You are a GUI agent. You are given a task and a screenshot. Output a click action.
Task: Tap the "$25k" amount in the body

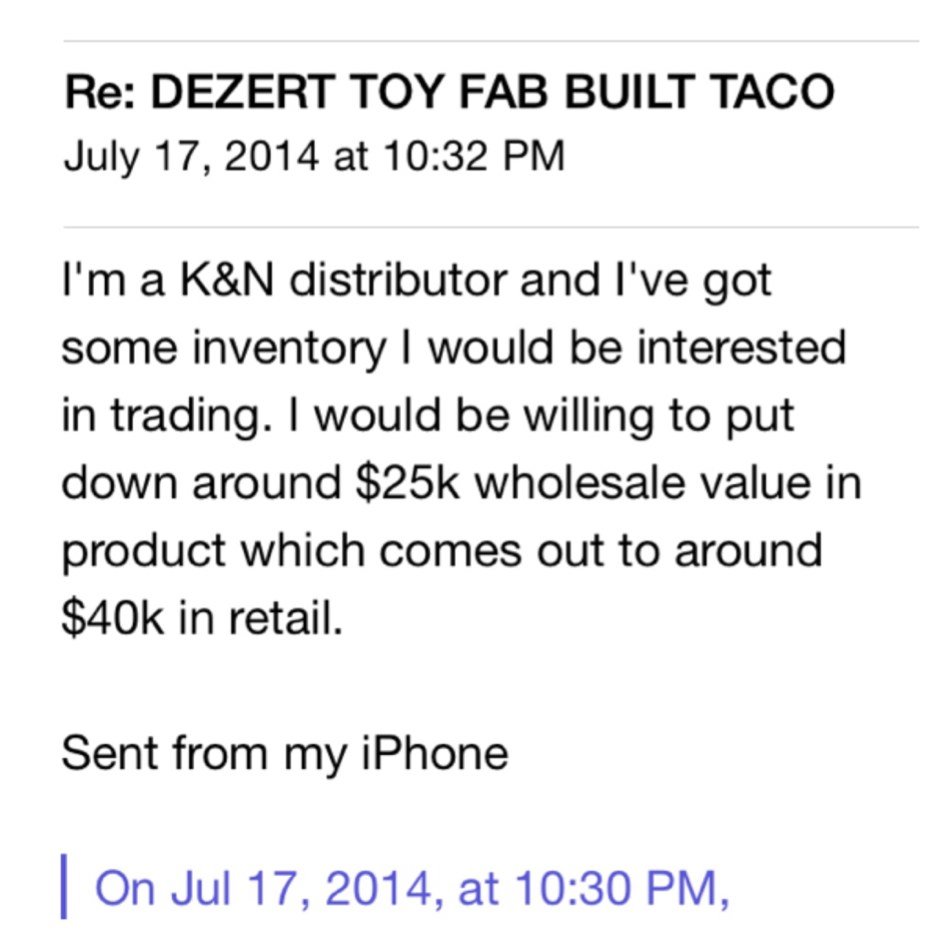click(x=407, y=483)
